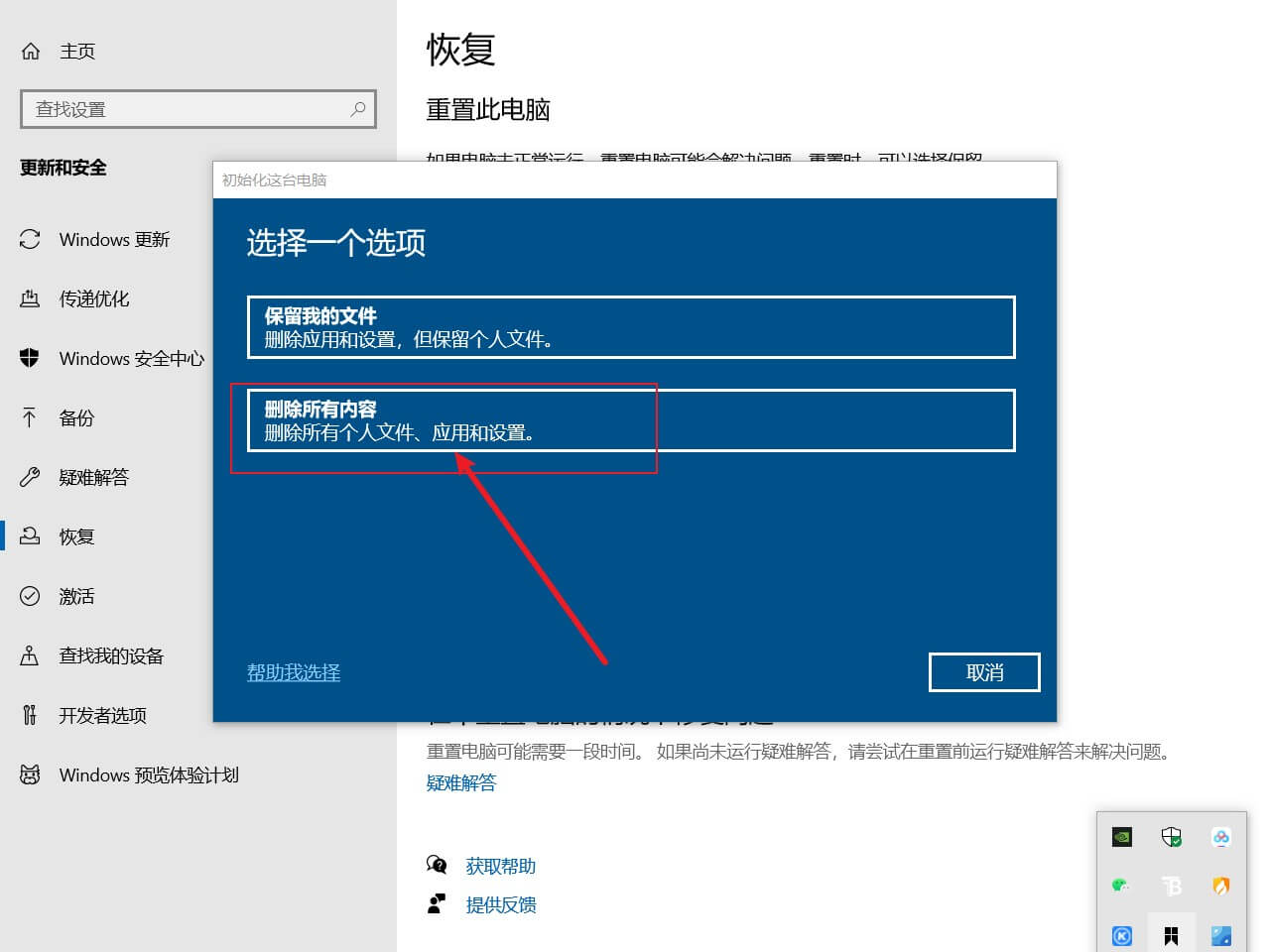This screenshot has width=1270, height=952.
Task: Click the 备份 upload-arrow icon
Action: click(x=30, y=417)
